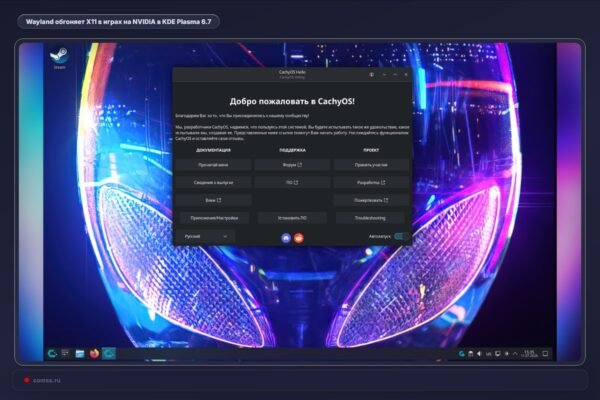
Task: Click the Установить ПО button
Action: [x=292, y=218]
